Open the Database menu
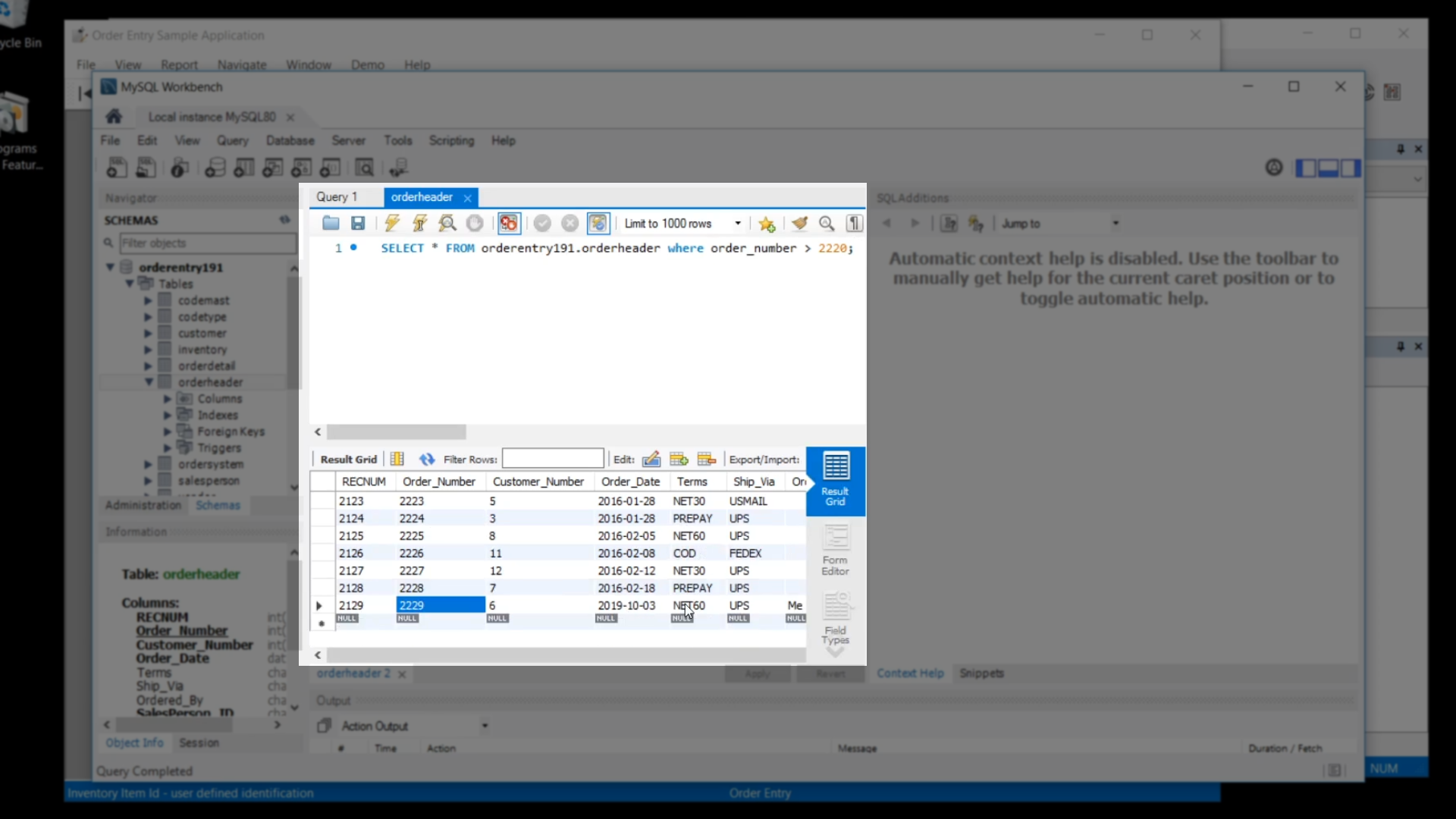 [290, 141]
